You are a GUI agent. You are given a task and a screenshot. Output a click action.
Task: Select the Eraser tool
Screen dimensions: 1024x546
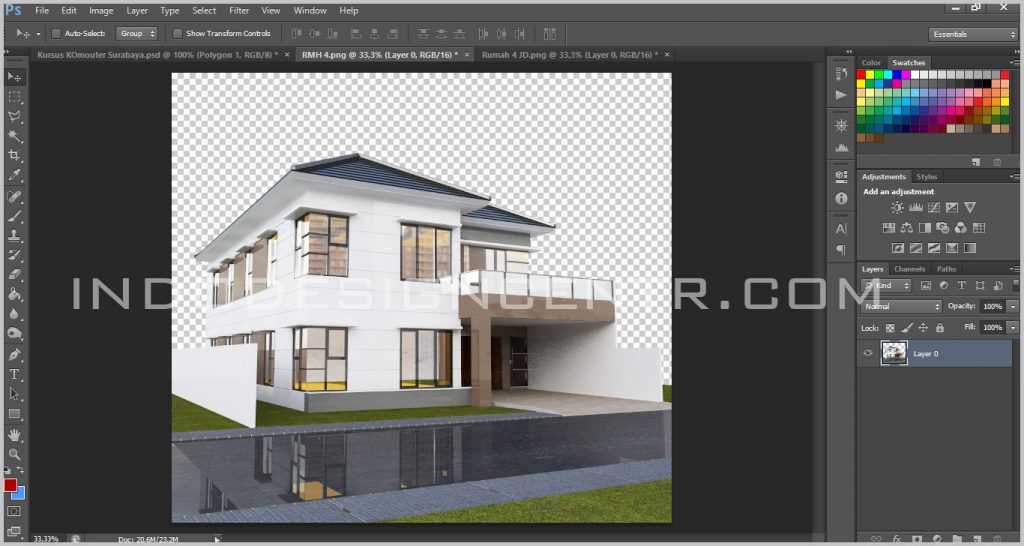[x=14, y=275]
